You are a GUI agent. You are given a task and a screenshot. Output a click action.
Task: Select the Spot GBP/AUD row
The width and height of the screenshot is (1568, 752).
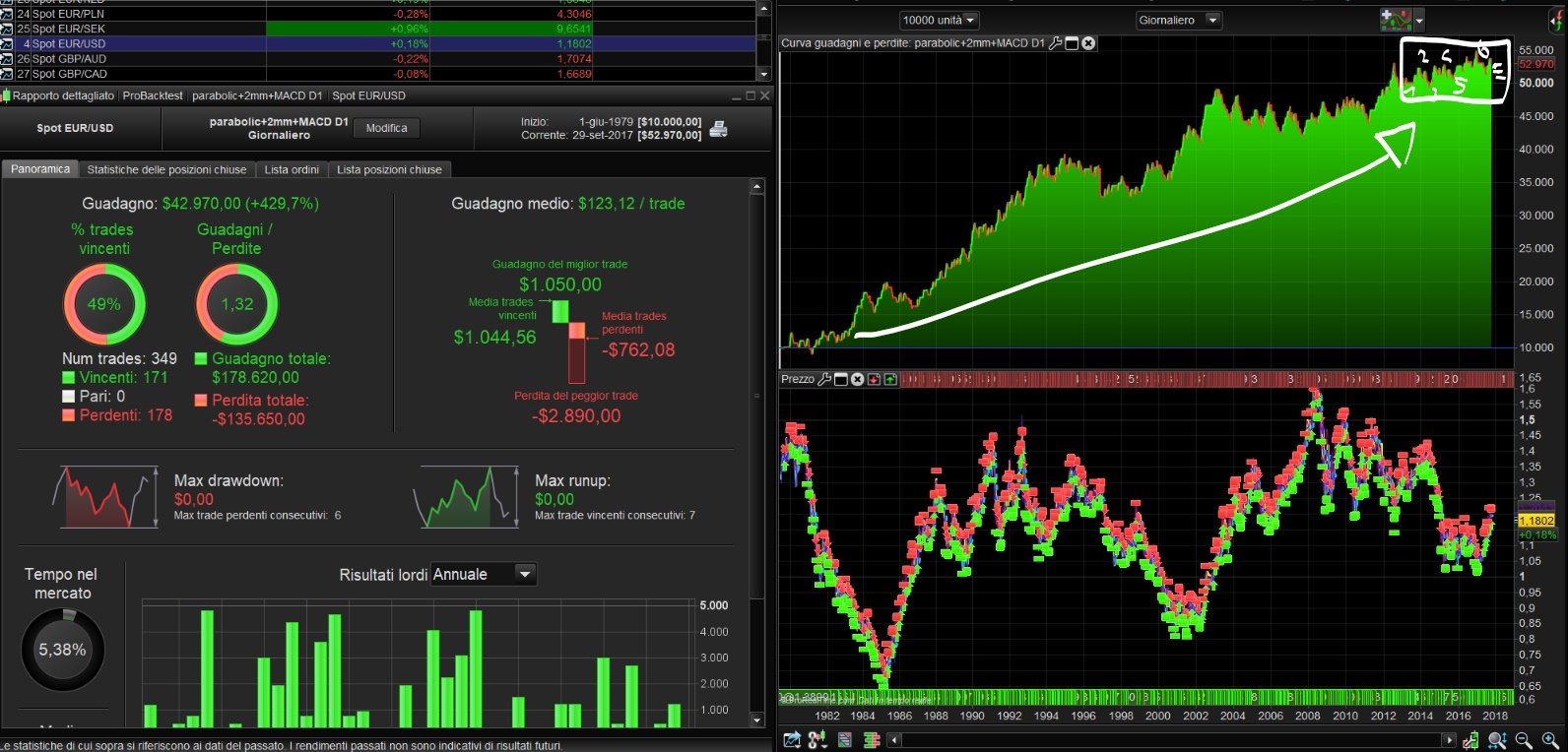378,58
